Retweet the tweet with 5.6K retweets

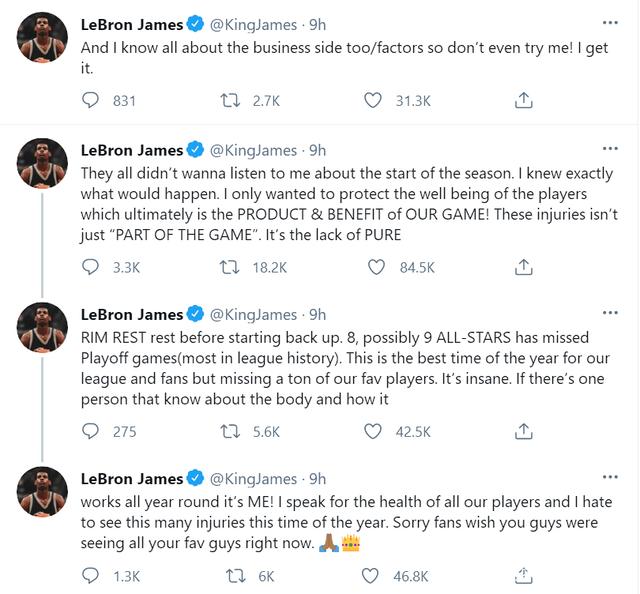pyautogui.click(x=227, y=431)
